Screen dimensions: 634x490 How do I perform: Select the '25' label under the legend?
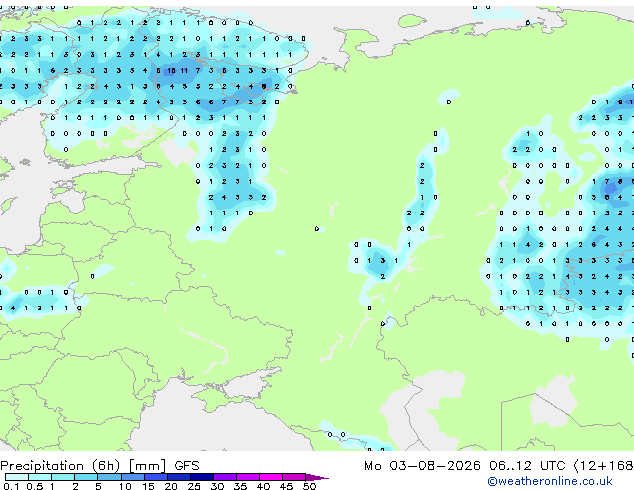click(194, 486)
